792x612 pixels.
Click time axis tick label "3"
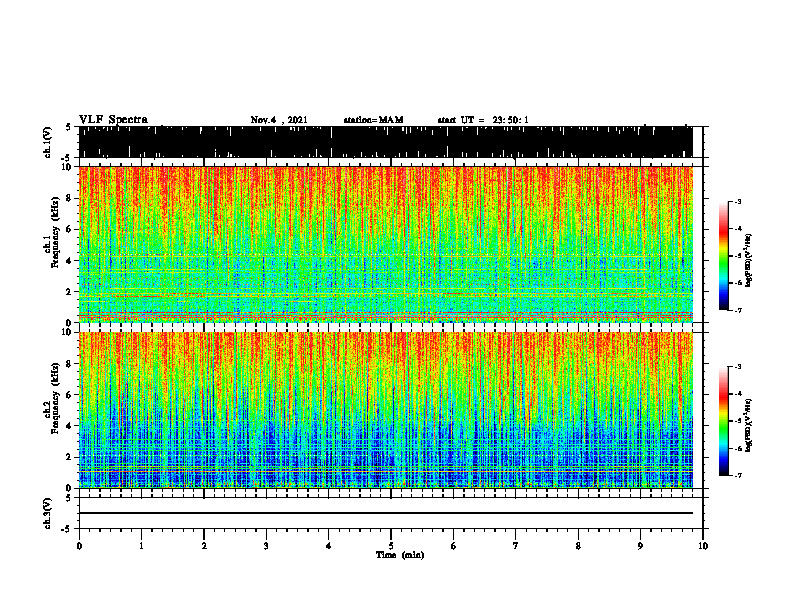(x=266, y=546)
